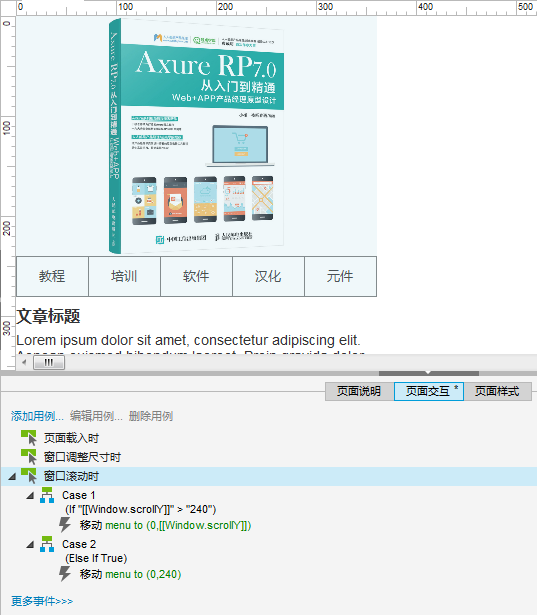Screen dimensions: 537x615
Task: Click the horizontal scrollbar left arrow
Action: click(x=24, y=362)
